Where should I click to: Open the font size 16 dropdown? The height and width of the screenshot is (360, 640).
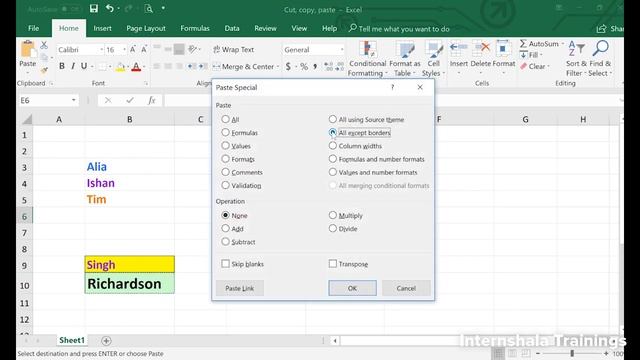point(124,49)
